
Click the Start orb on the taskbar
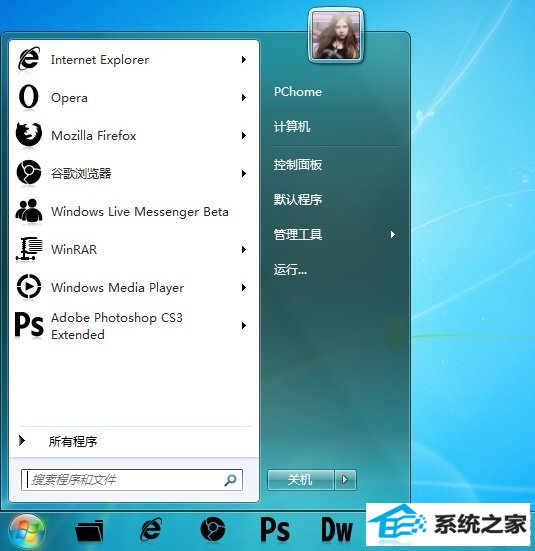(27, 531)
